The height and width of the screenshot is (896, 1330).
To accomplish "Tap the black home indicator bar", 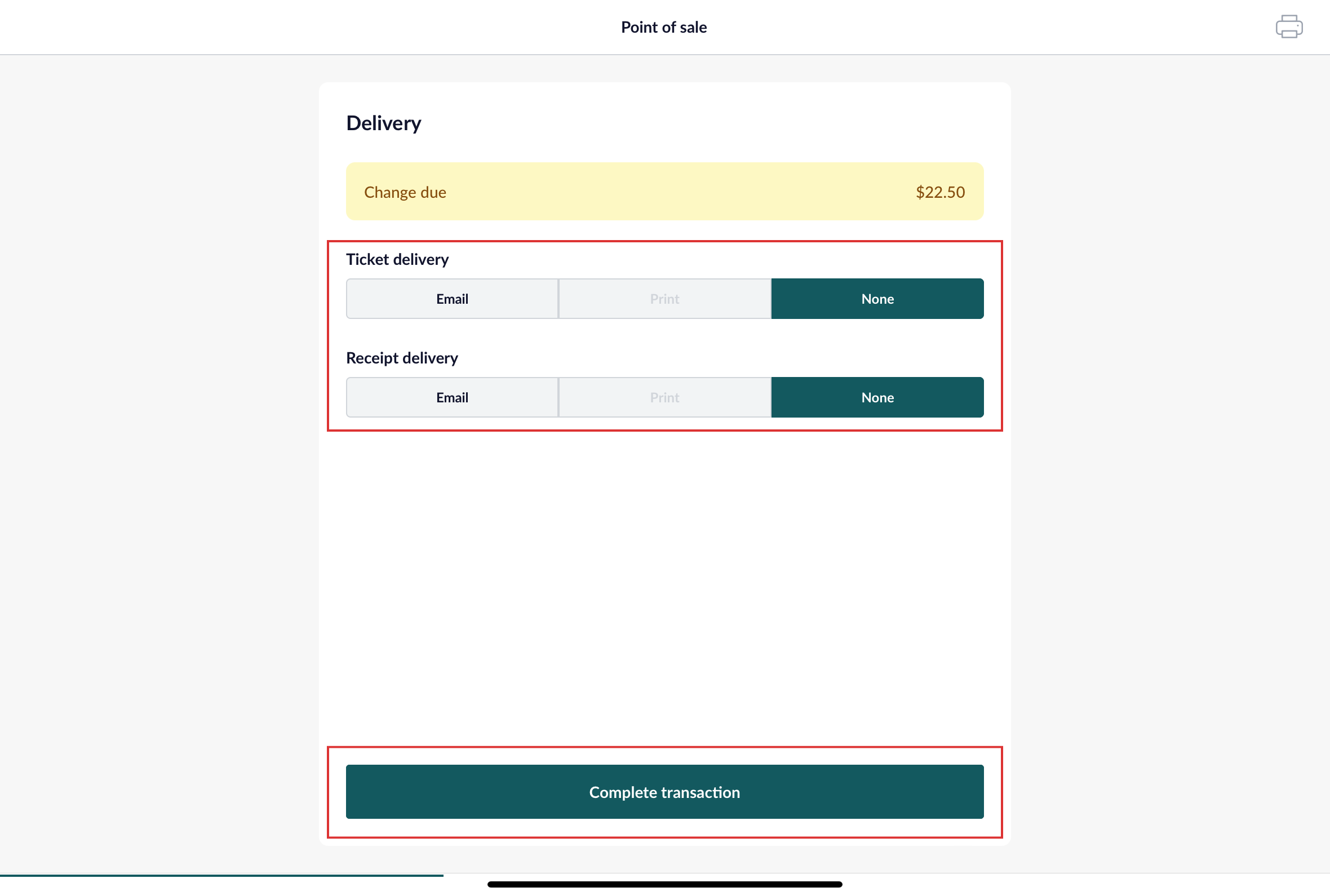I will point(664,884).
